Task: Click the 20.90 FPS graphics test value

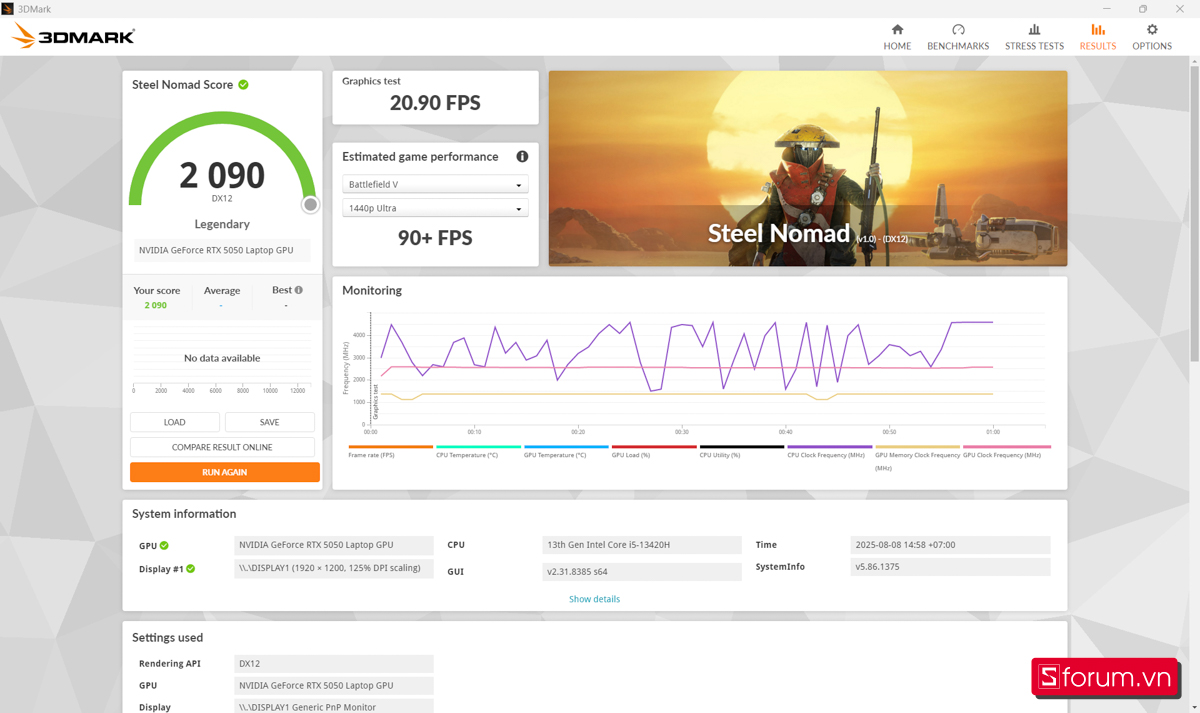Action: tap(435, 103)
